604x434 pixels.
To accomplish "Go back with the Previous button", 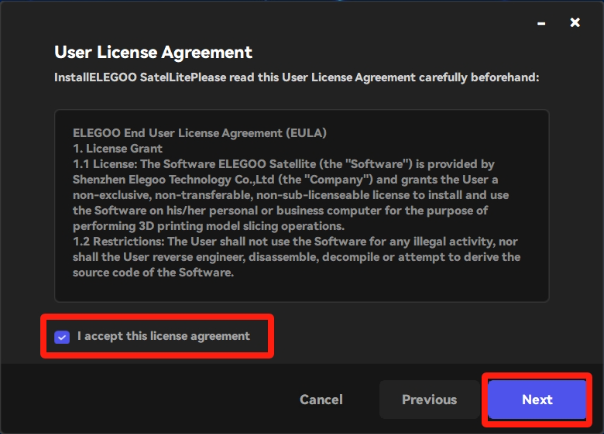I will tap(429, 400).
